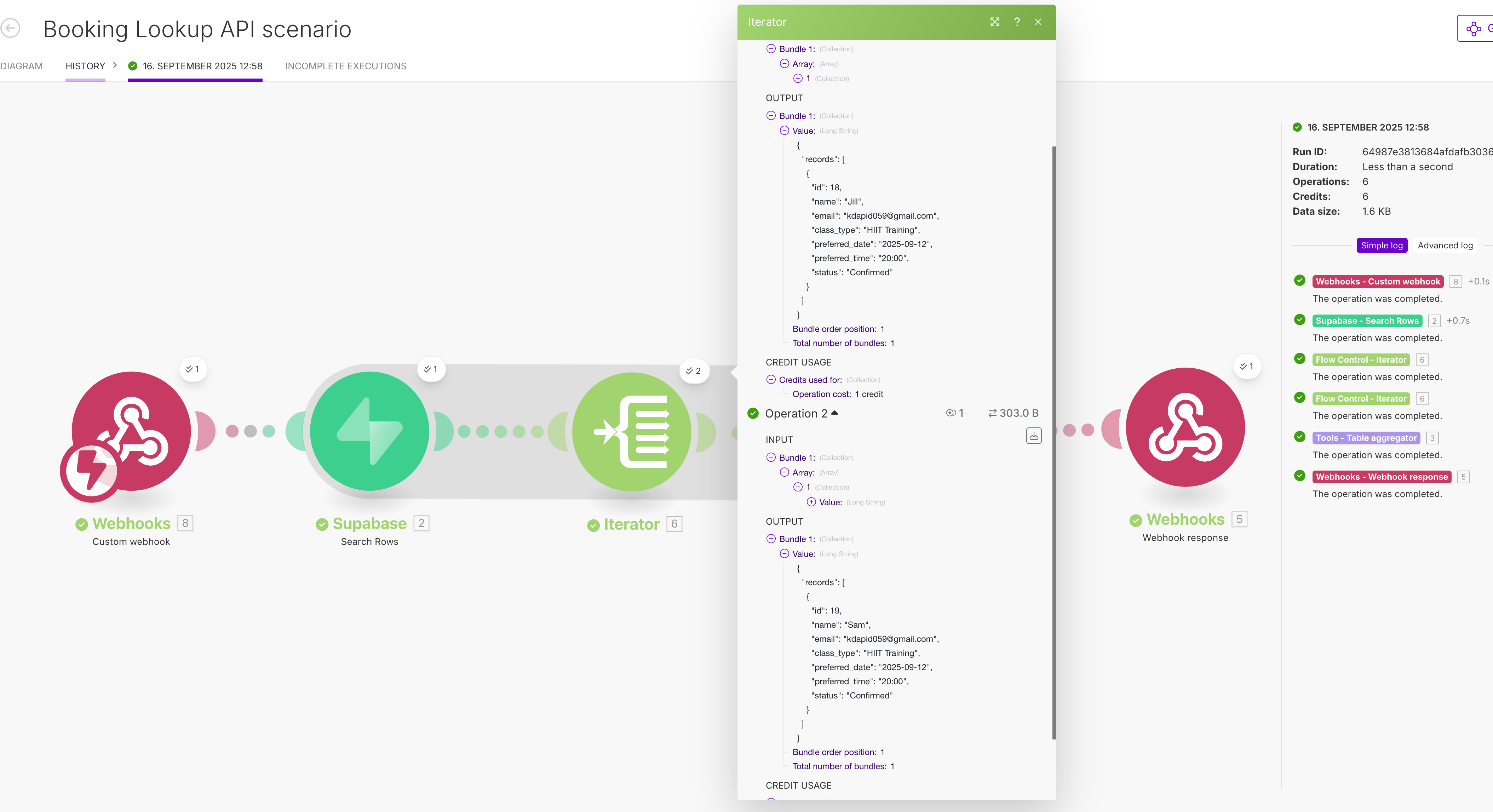Open the Supabase Search Rows module
The image size is (1493, 812).
369,431
